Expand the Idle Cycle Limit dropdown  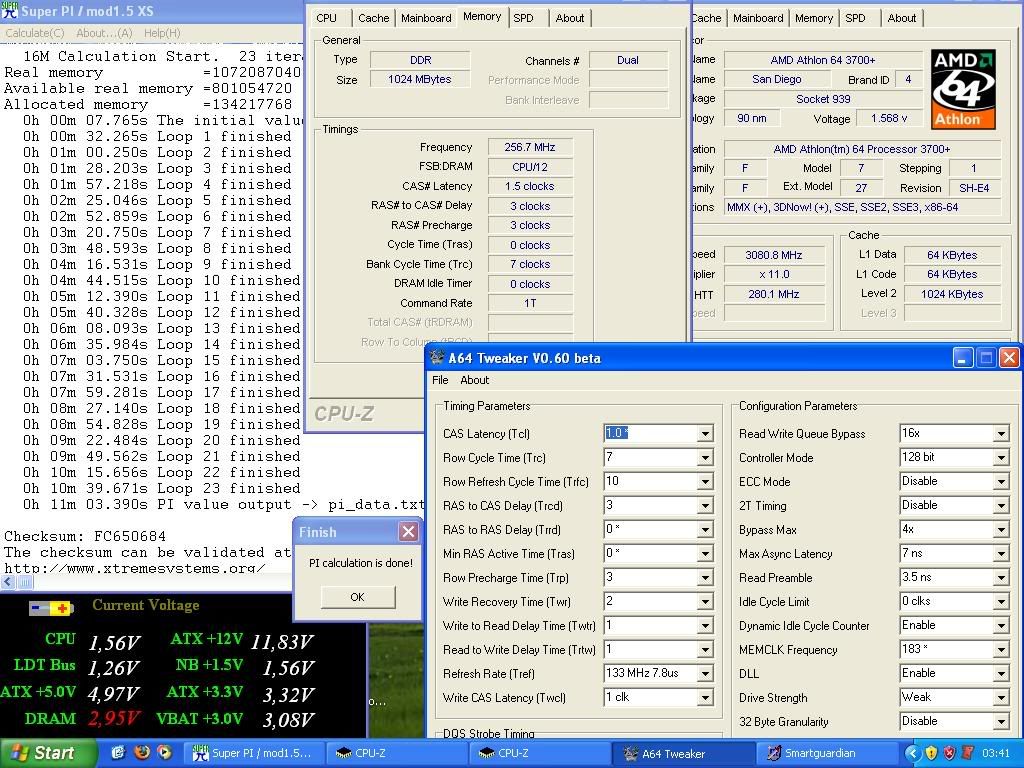pos(1001,601)
